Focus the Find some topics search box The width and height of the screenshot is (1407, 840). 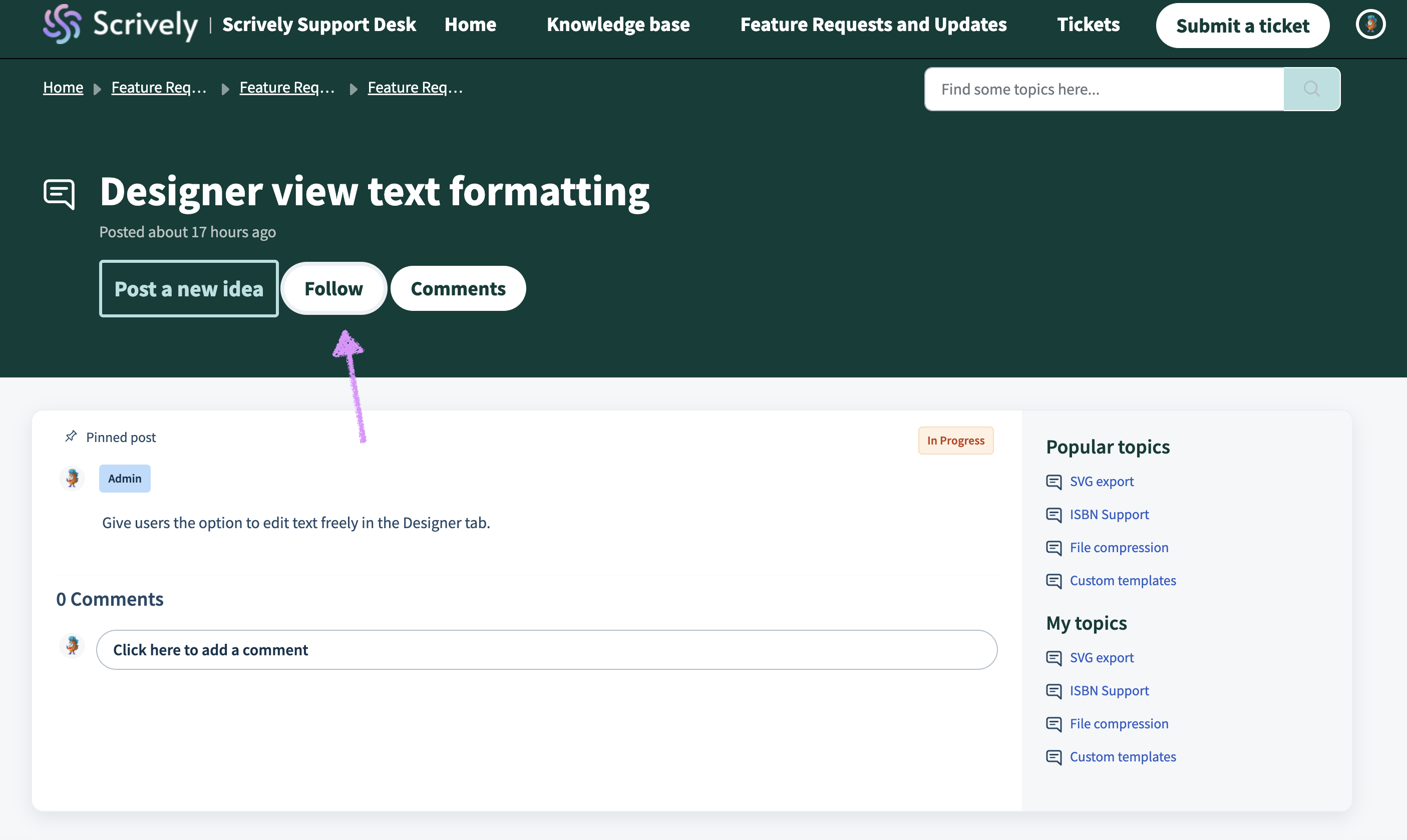(x=1103, y=90)
